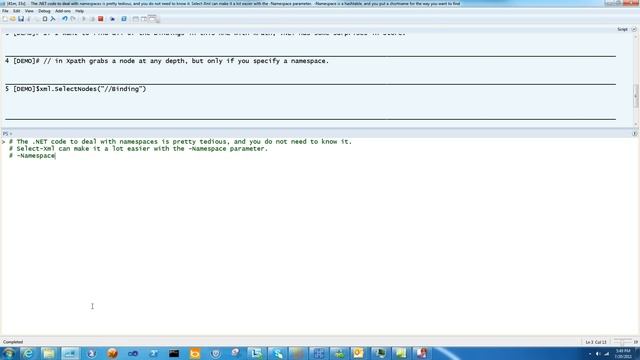Viewport: 640px width, 360px height.
Task: Click the Redo arrow in the toolbar
Action: click(x=73, y=19)
